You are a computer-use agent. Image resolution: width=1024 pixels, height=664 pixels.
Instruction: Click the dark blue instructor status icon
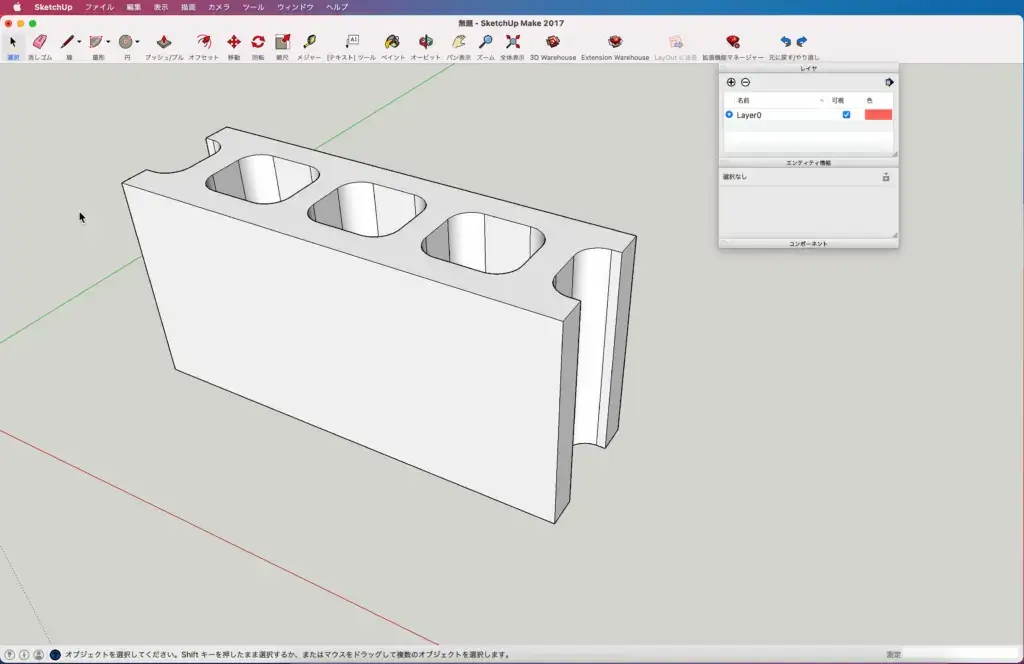click(55, 654)
